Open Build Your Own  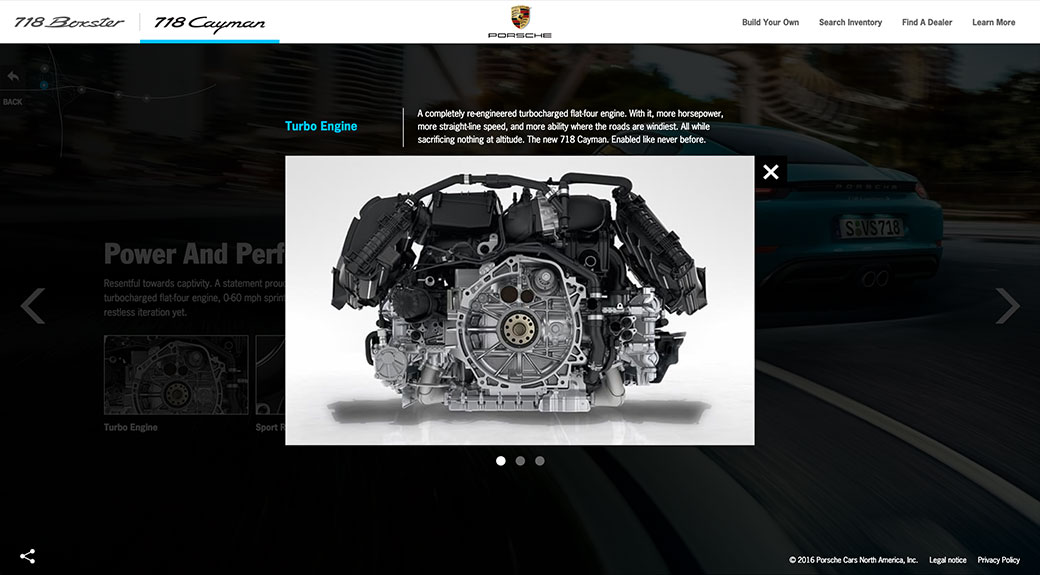tap(770, 22)
